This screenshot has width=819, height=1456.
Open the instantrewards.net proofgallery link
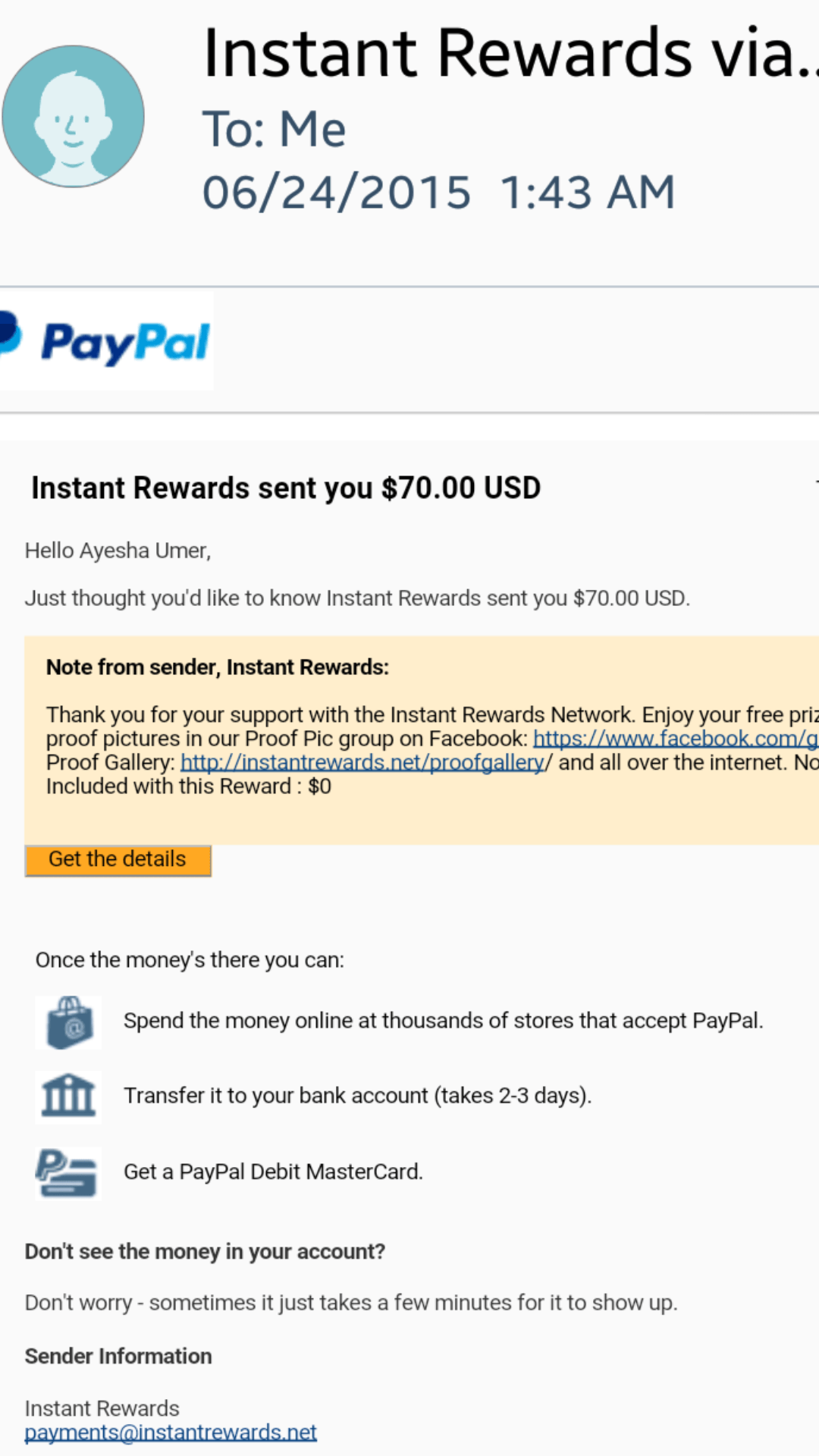click(363, 762)
